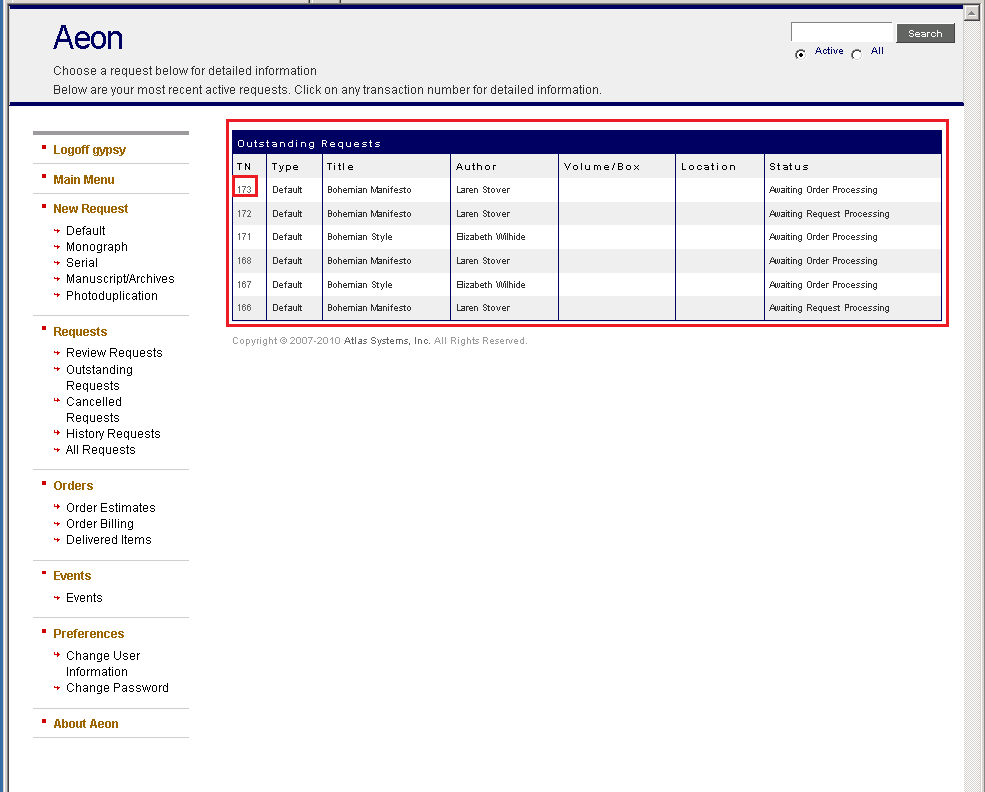Open the New Request section
This screenshot has width=985, height=792.
pyautogui.click(x=92, y=208)
